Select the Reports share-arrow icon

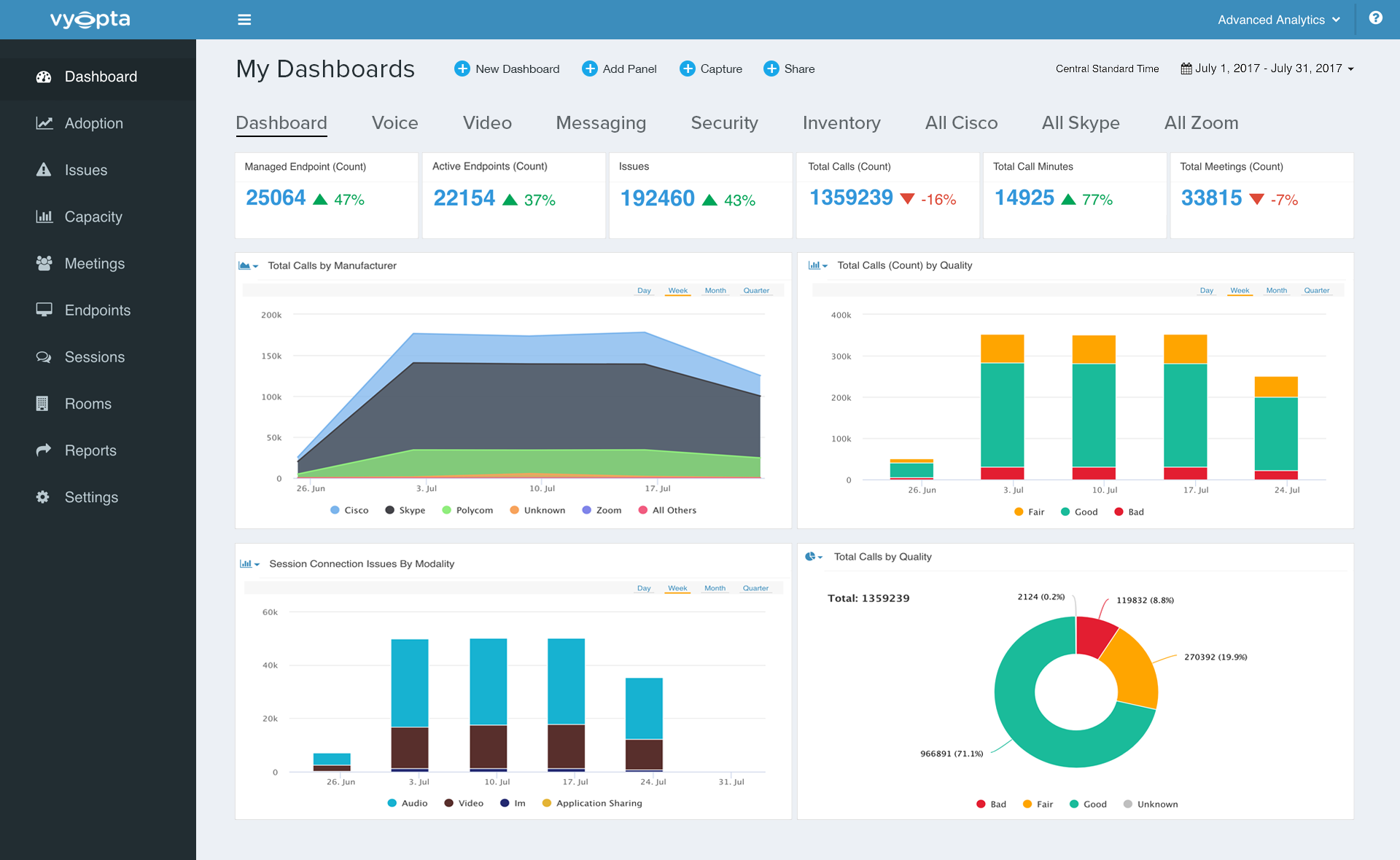coord(44,450)
